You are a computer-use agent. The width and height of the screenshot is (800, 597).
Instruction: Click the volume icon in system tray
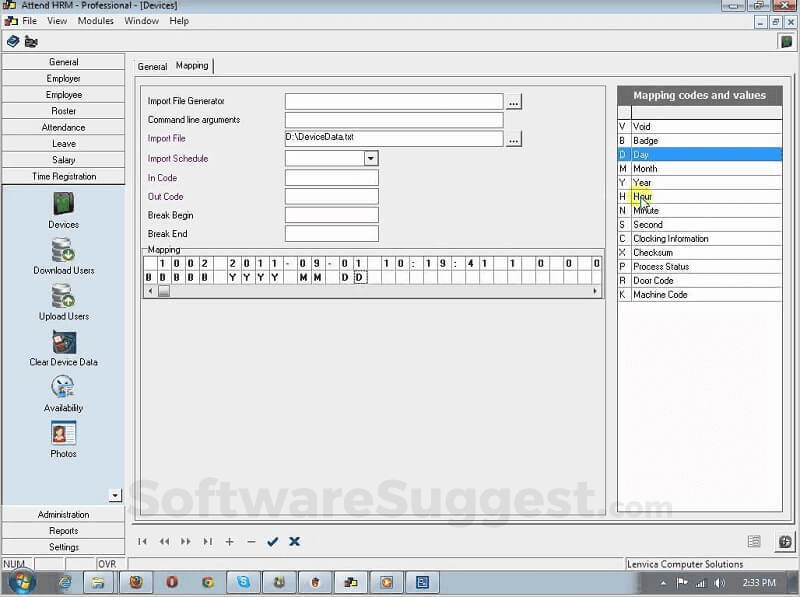[x=719, y=583]
